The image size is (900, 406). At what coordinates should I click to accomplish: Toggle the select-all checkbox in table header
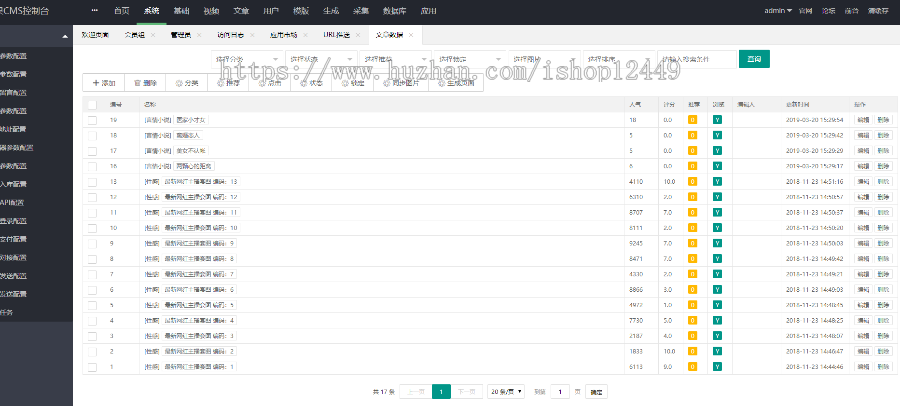(x=92, y=105)
